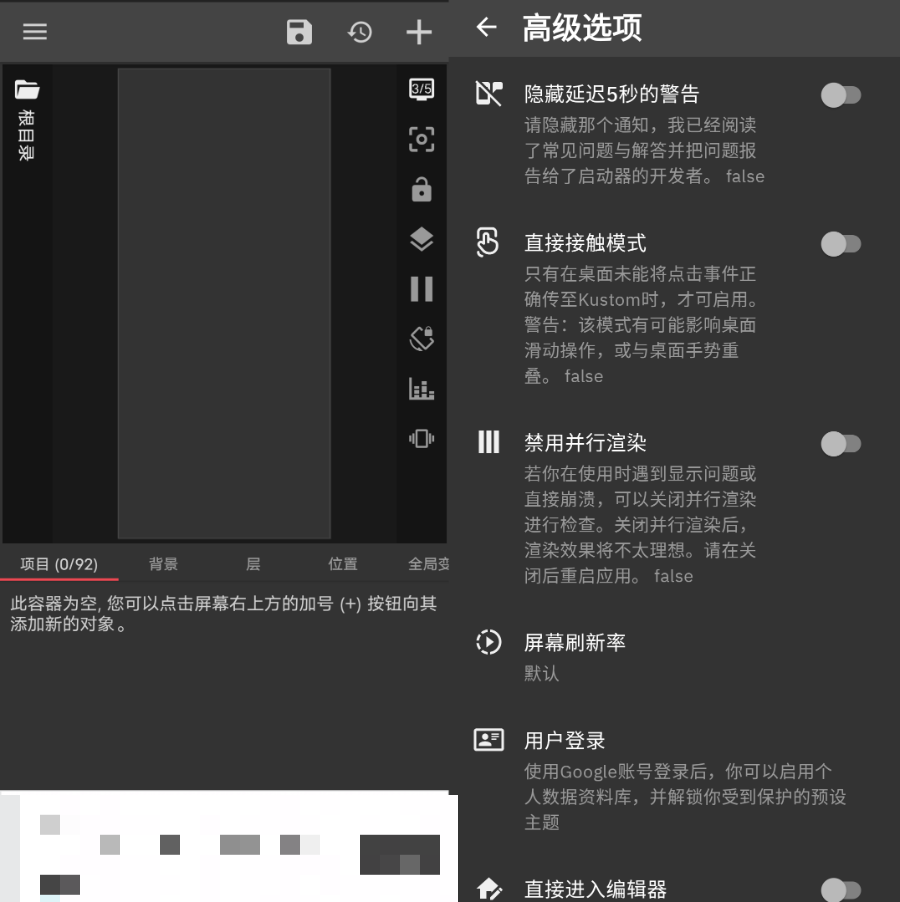Go back from 高级选项 with arrow
Viewport: 900px width, 902px height.
(487, 27)
